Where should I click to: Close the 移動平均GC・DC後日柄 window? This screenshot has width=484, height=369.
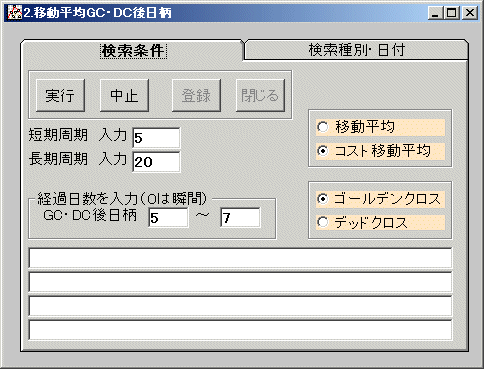coord(470,13)
